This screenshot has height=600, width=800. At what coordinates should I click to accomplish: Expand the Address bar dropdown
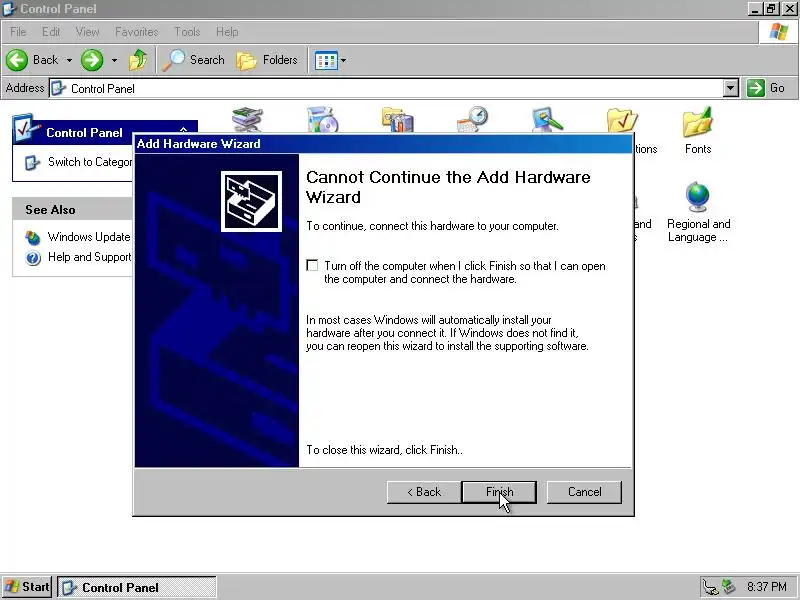pyautogui.click(x=731, y=88)
